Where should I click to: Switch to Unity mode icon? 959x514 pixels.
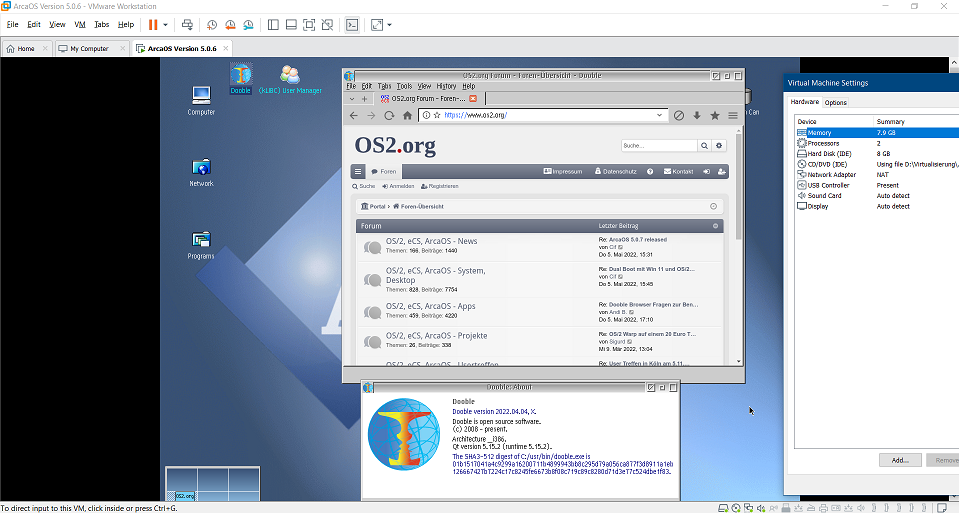pyautogui.click(x=328, y=24)
